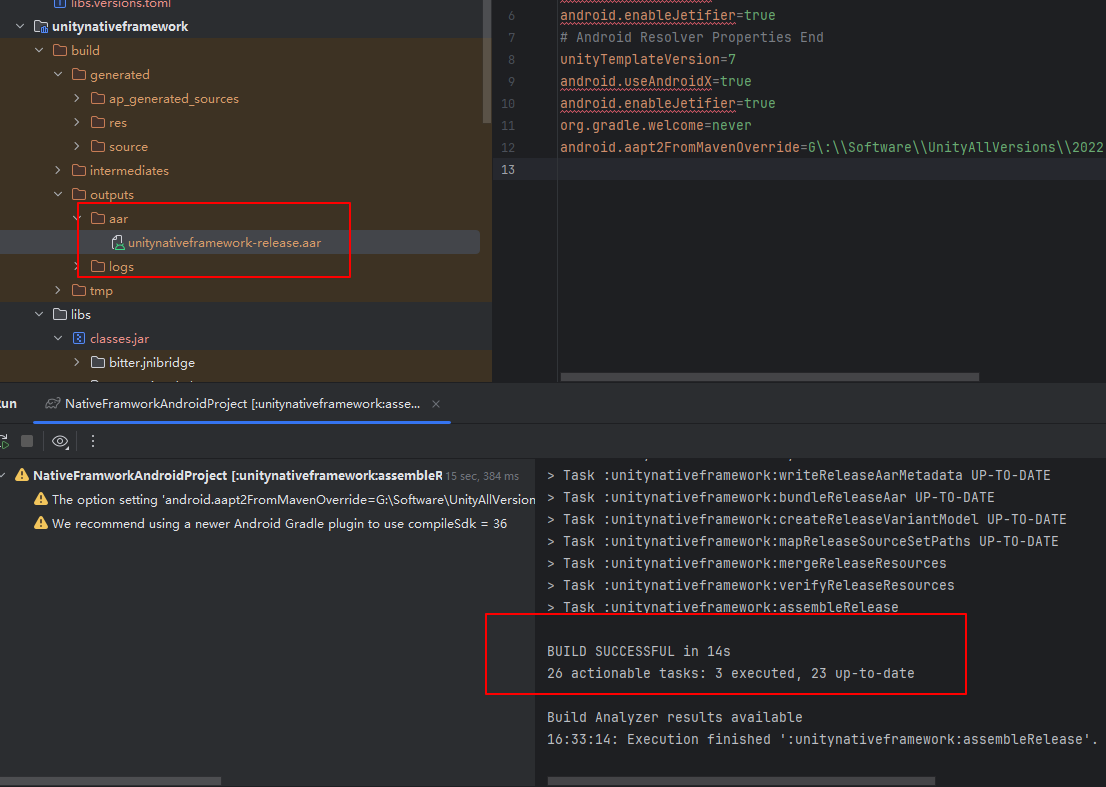Click warning icon beside compileSdk recommendation
The width and height of the screenshot is (1106, 787).
41,523
